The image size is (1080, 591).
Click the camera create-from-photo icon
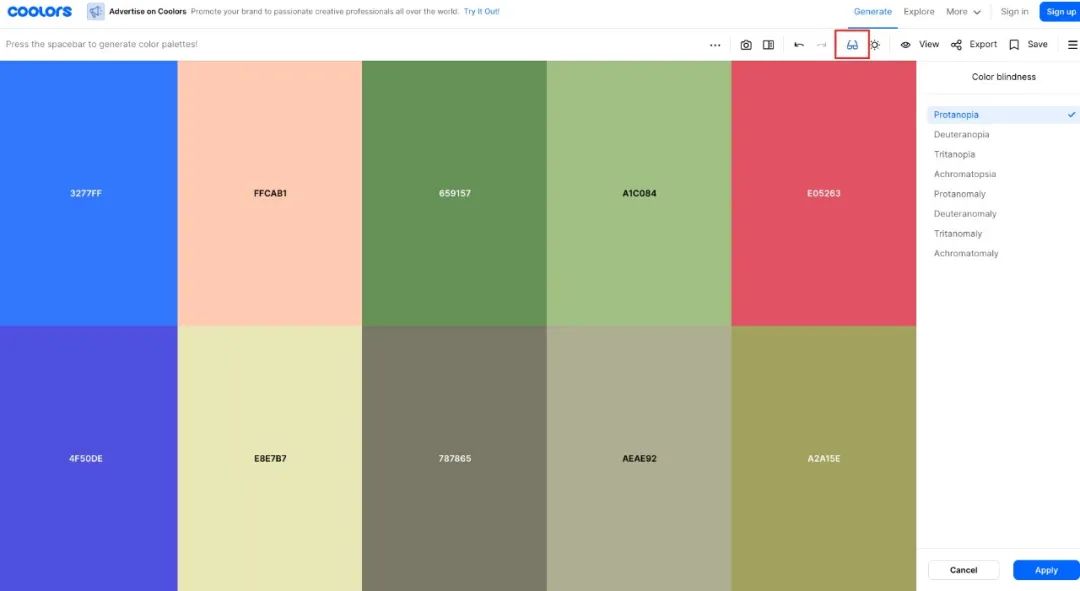746,45
